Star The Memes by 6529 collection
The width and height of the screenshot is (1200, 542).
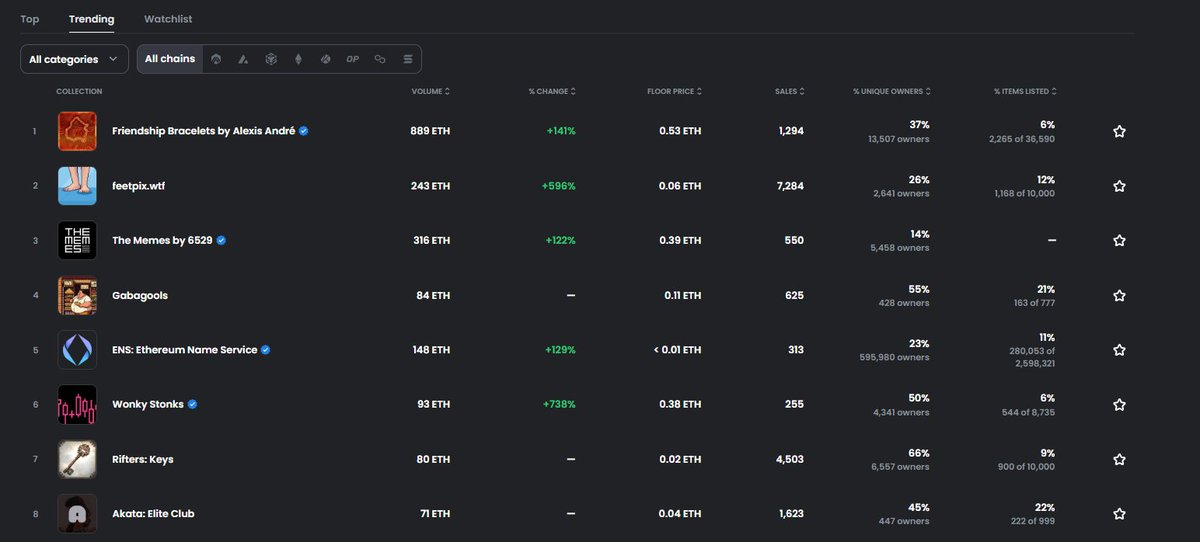click(x=1119, y=240)
